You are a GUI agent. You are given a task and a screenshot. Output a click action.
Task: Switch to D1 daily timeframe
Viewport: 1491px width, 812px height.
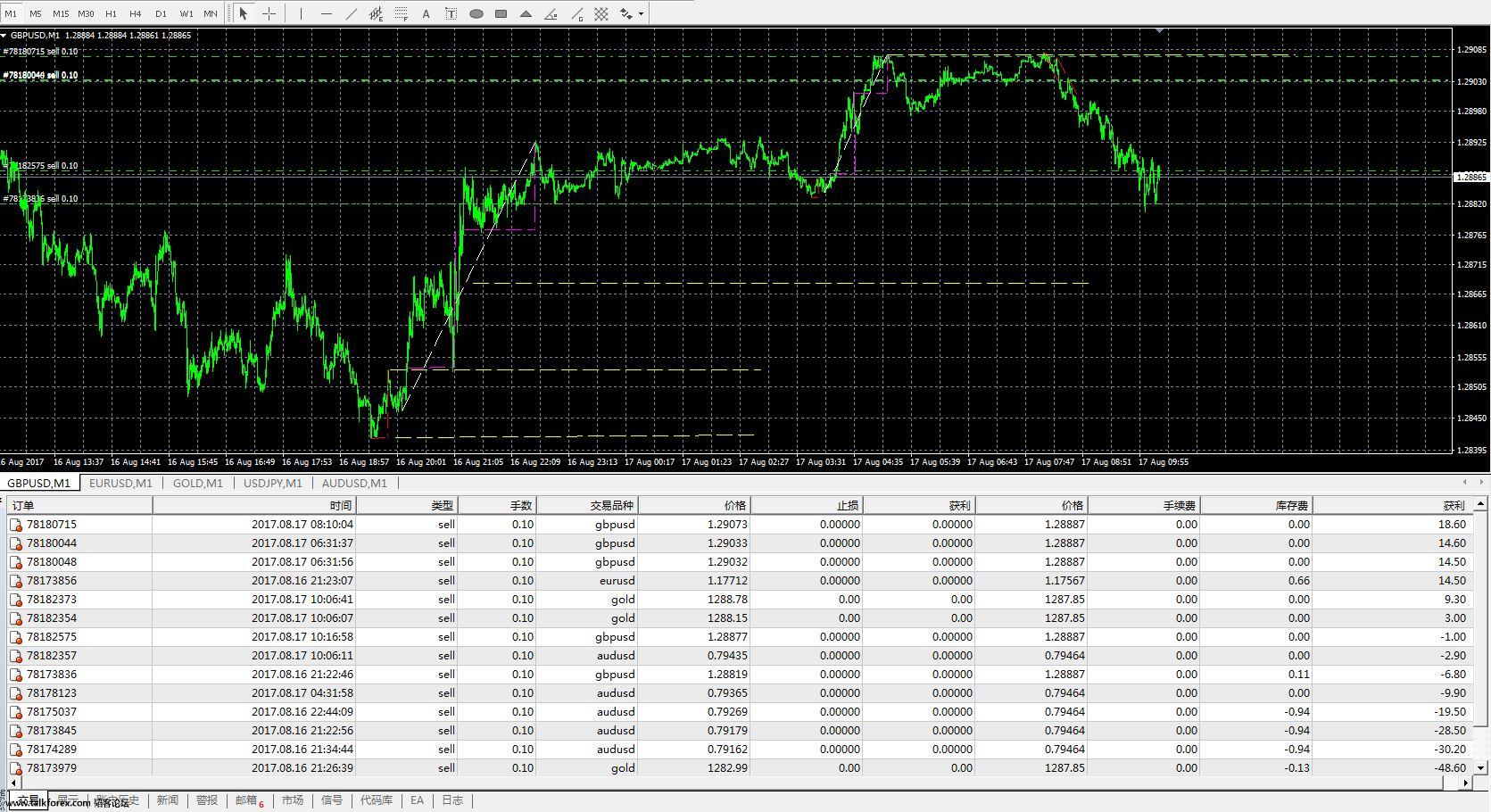pyautogui.click(x=161, y=13)
